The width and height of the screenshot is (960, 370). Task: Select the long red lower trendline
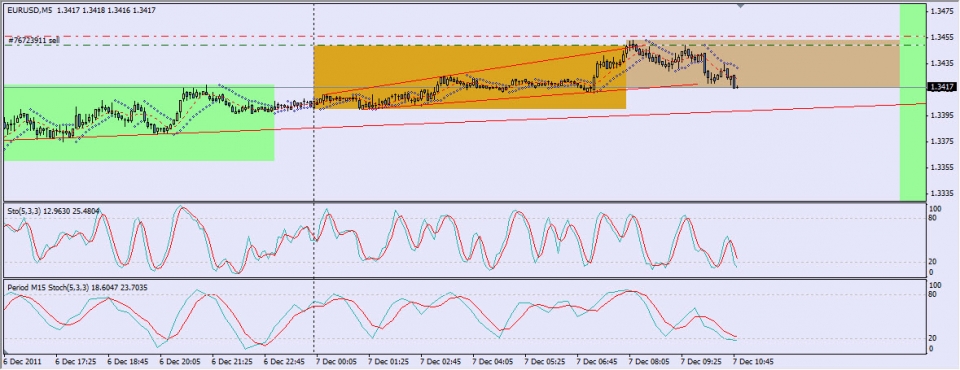[x=465, y=122]
